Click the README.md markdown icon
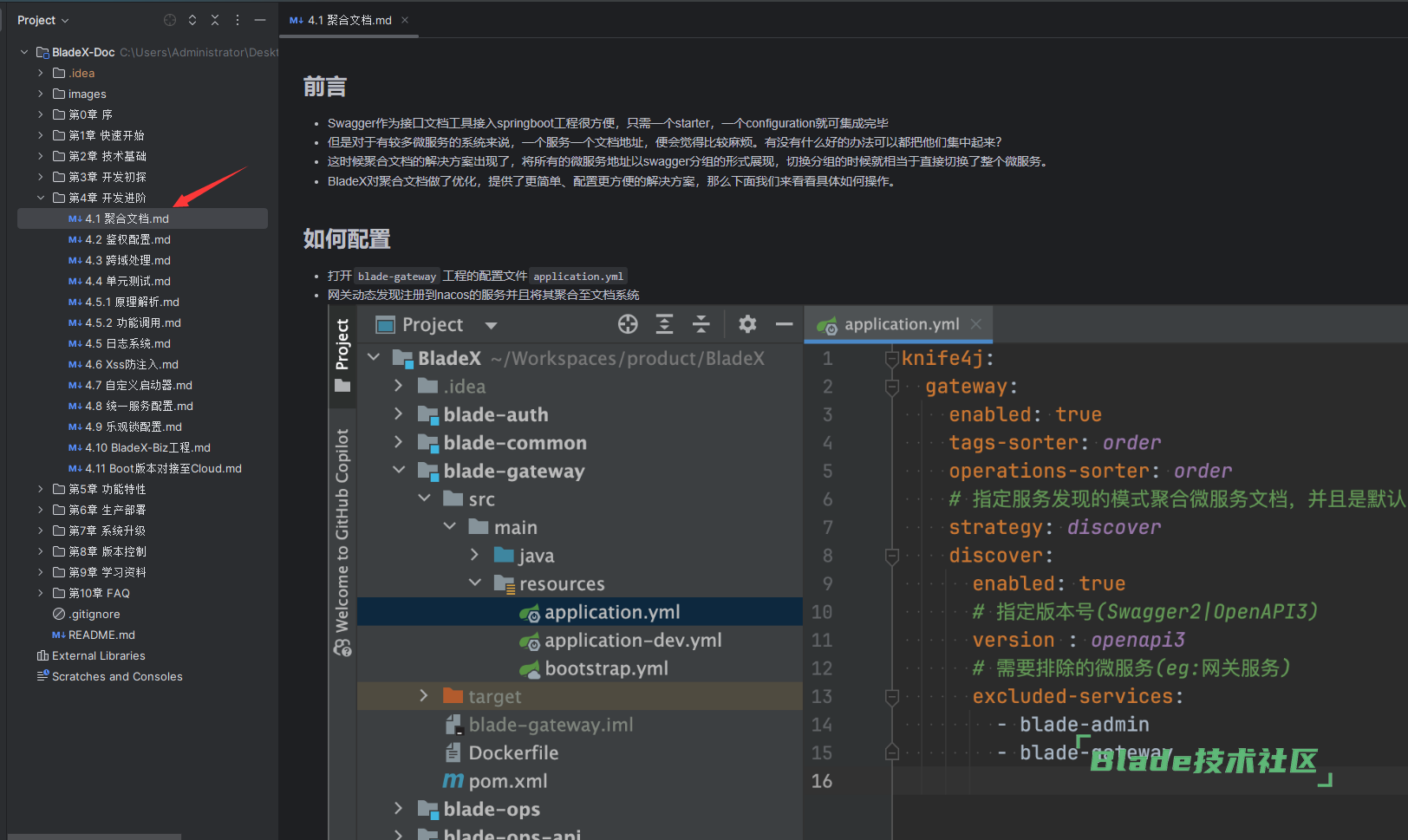 click(58, 635)
